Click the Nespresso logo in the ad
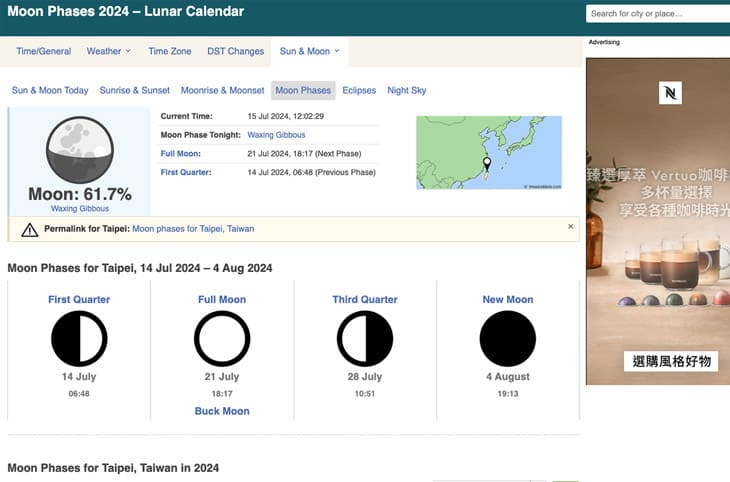The width and height of the screenshot is (730, 482). coord(670,93)
